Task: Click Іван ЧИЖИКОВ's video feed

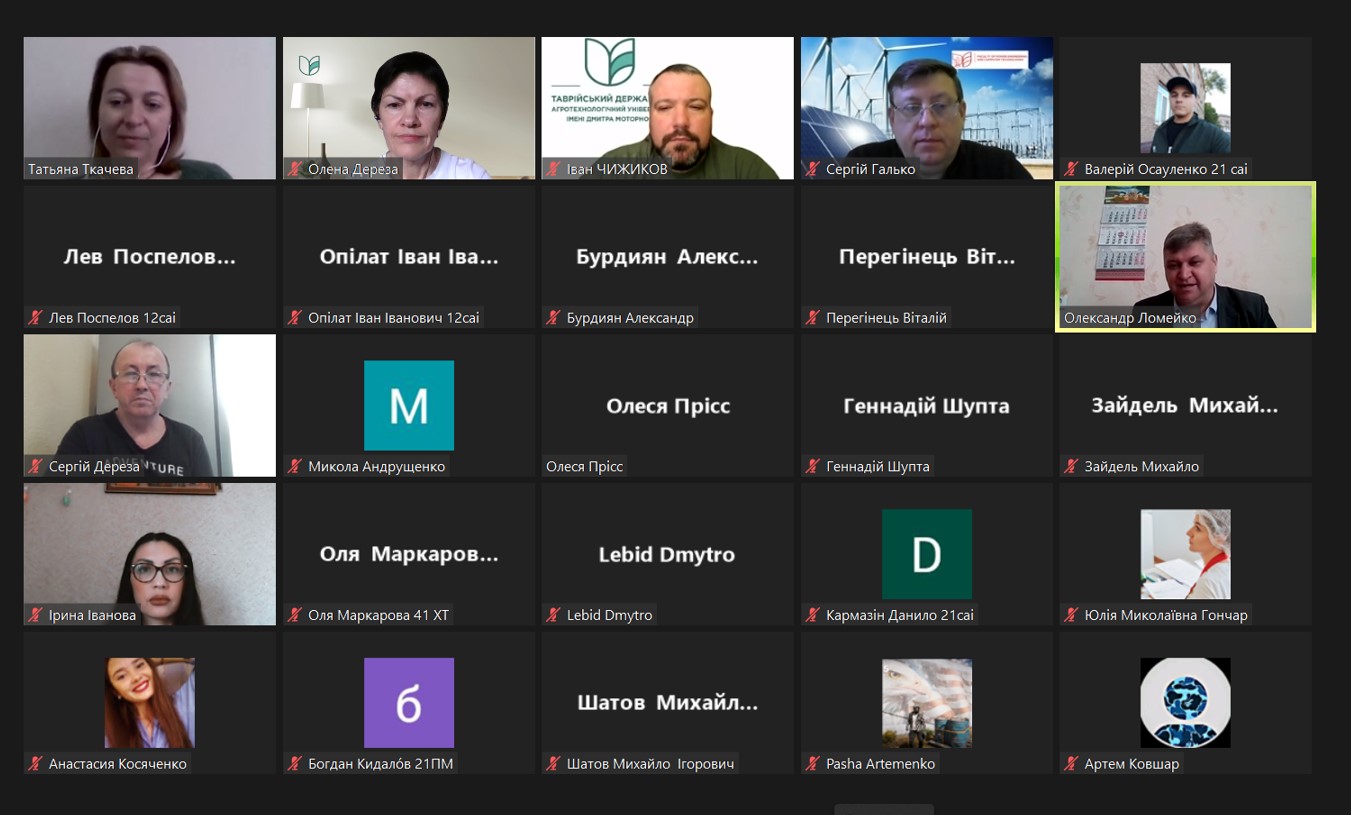Action: point(668,108)
